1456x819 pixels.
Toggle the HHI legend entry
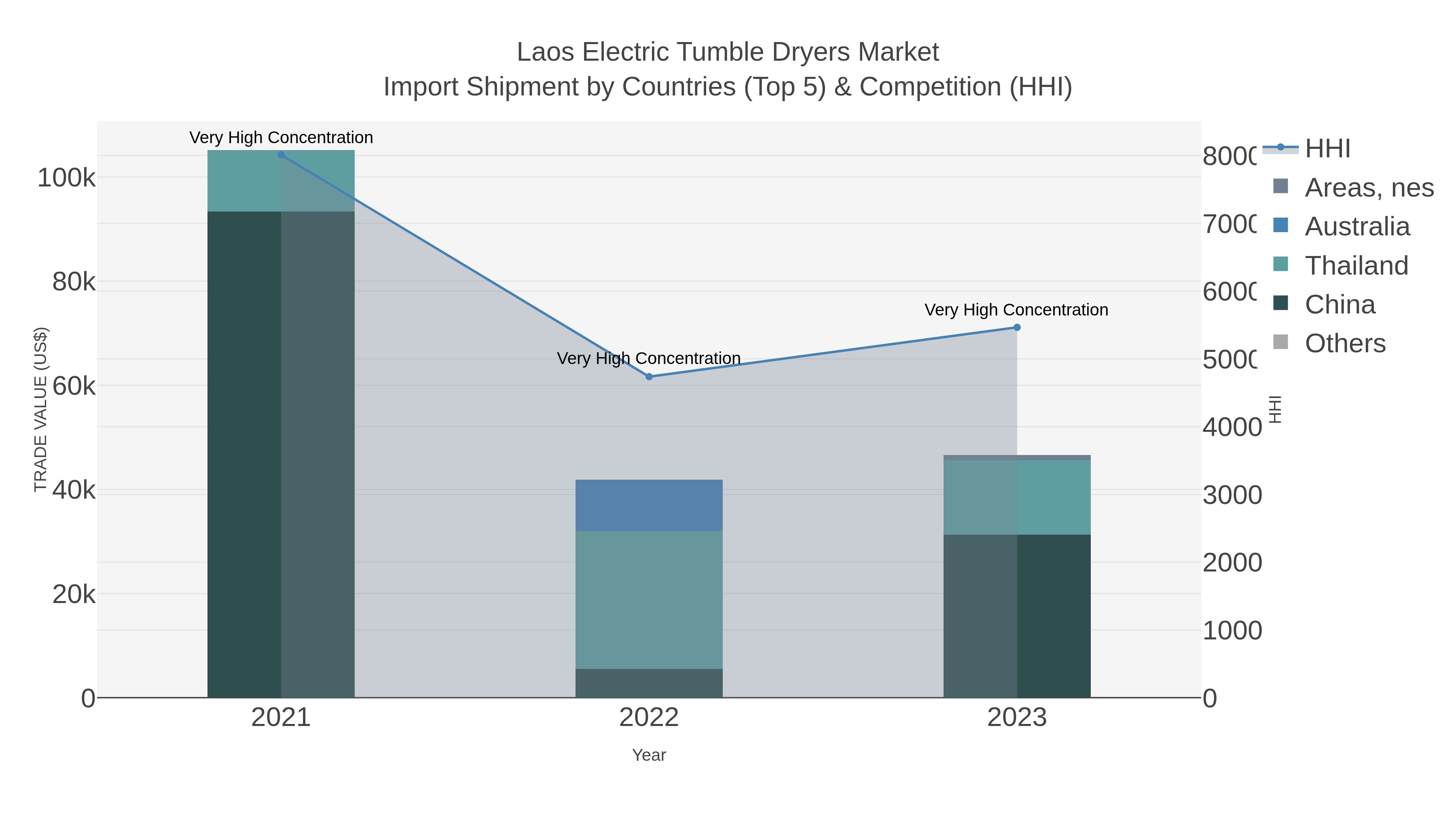pos(1306,149)
